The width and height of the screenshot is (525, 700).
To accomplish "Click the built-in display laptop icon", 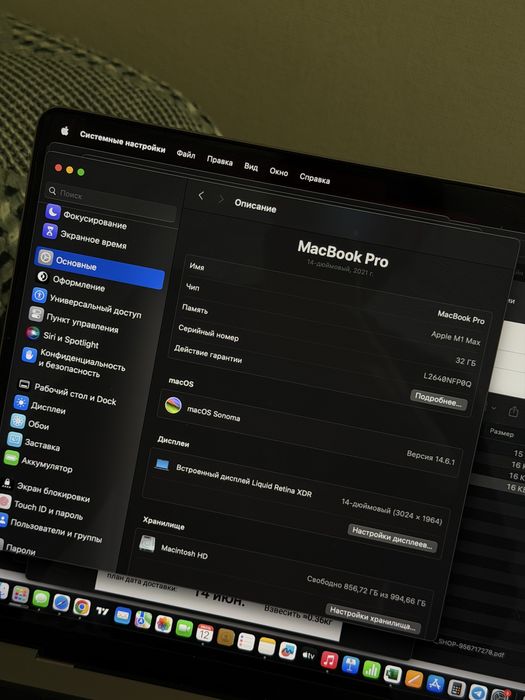I will [x=162, y=465].
